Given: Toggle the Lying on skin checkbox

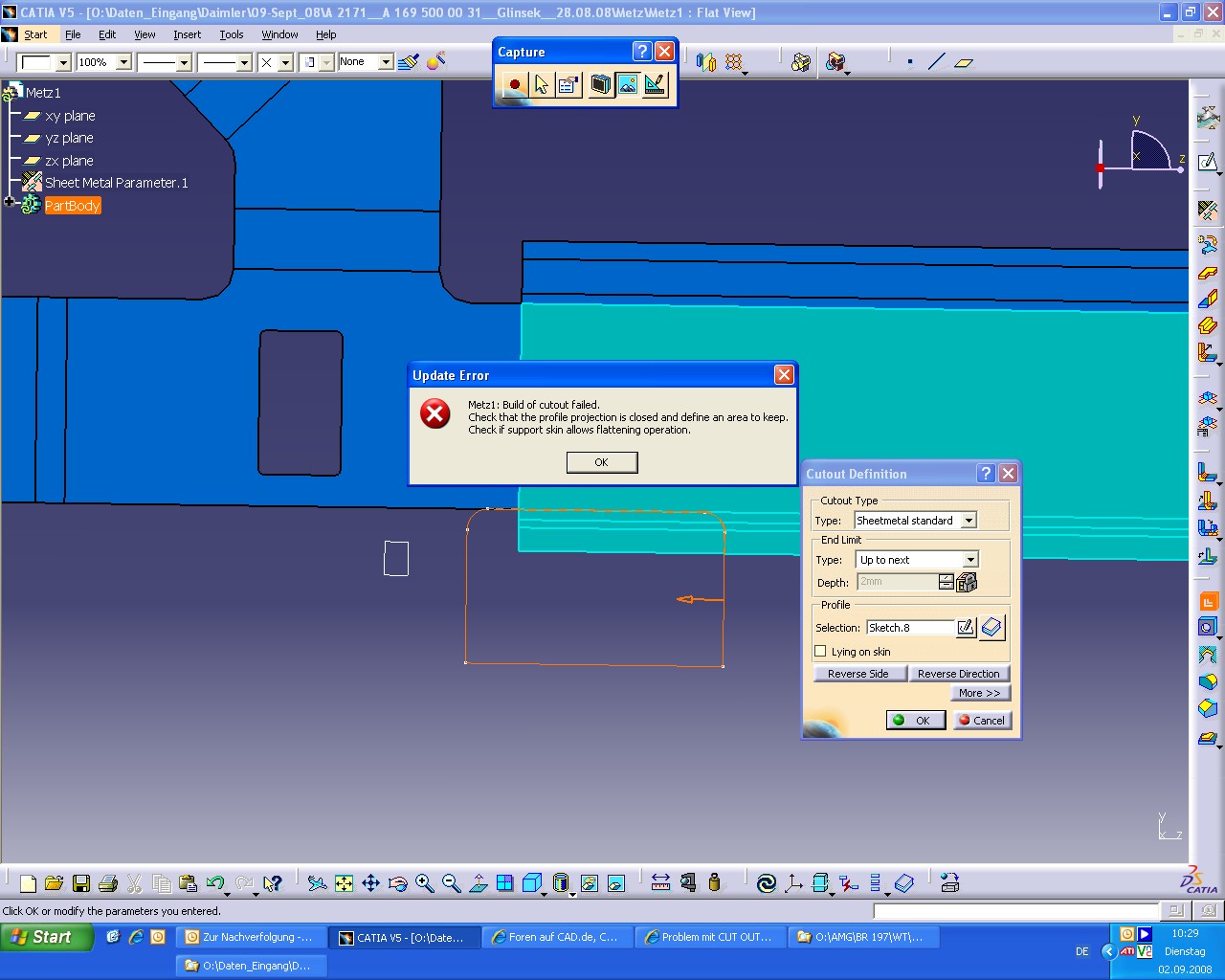Looking at the screenshot, I should pyautogui.click(x=820, y=652).
